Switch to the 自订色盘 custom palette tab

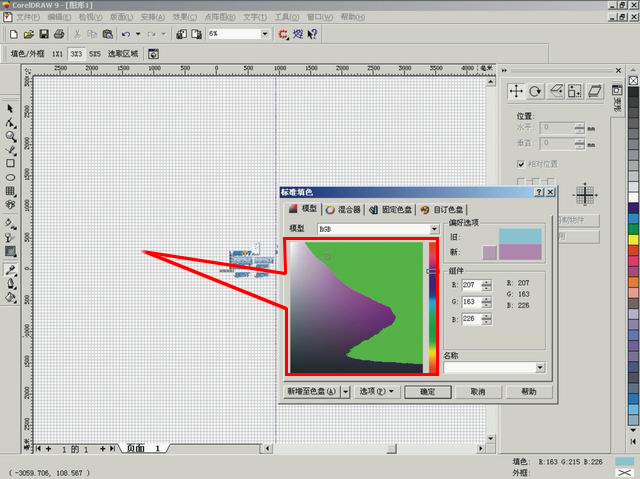(x=442, y=210)
